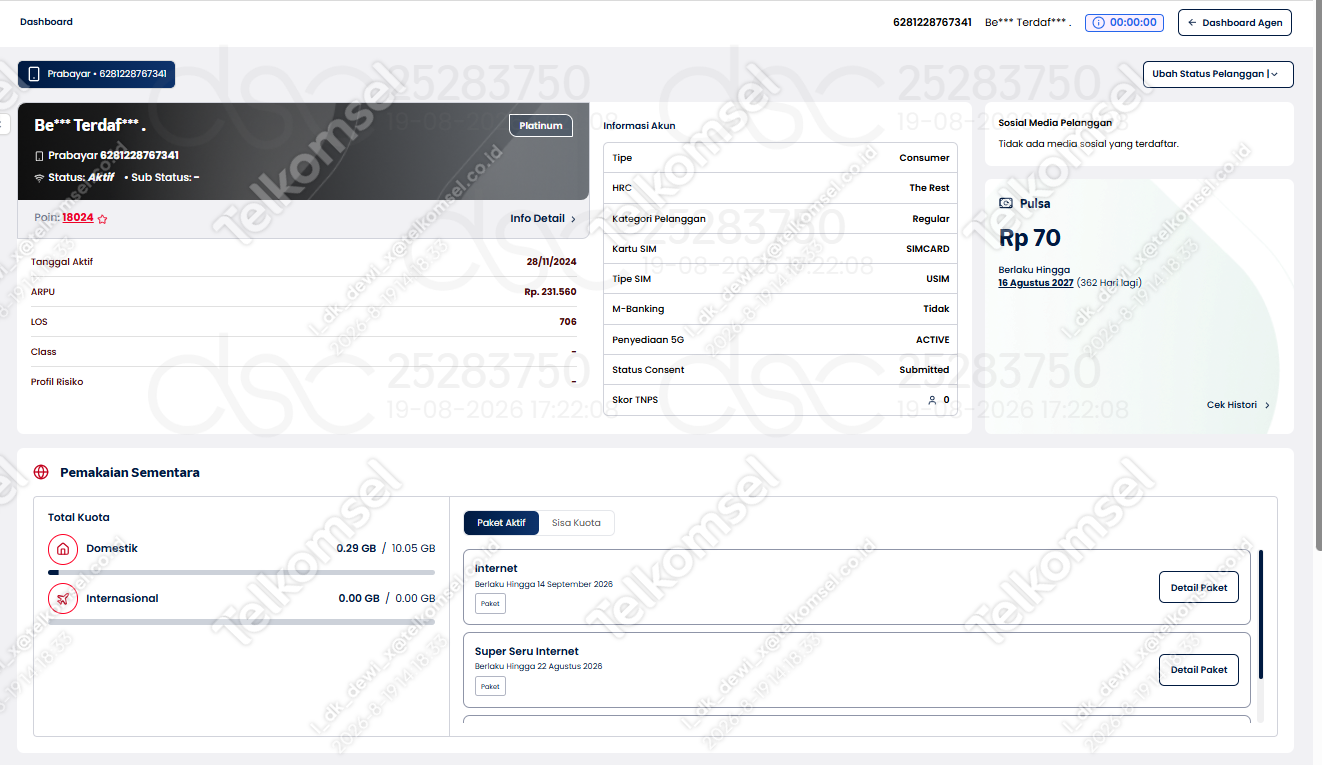Click "The Rest" in the HRC row
The height and width of the screenshot is (765, 1322).
click(x=929, y=188)
